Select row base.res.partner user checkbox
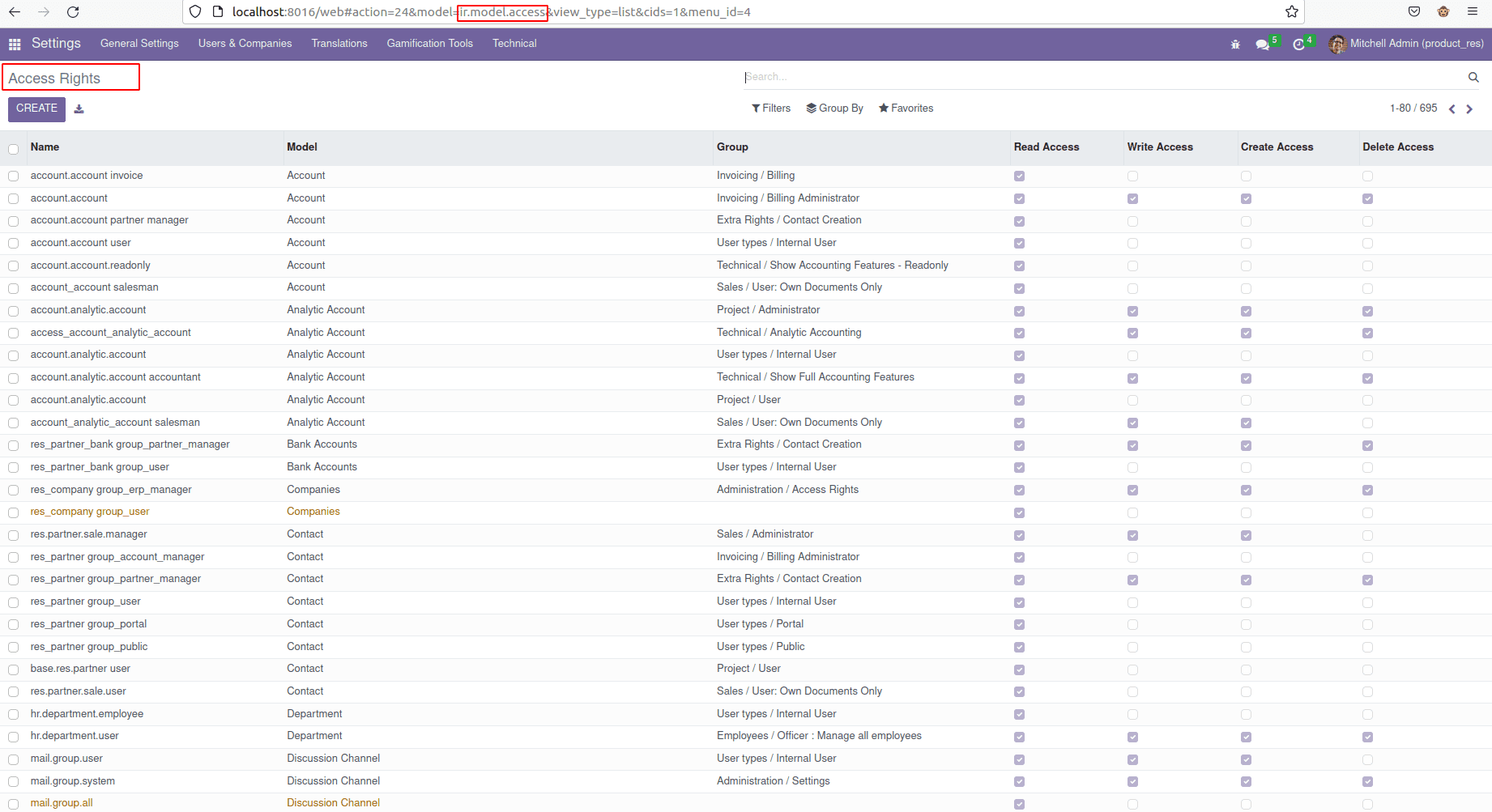Viewport: 1492px width, 812px height. 14,670
